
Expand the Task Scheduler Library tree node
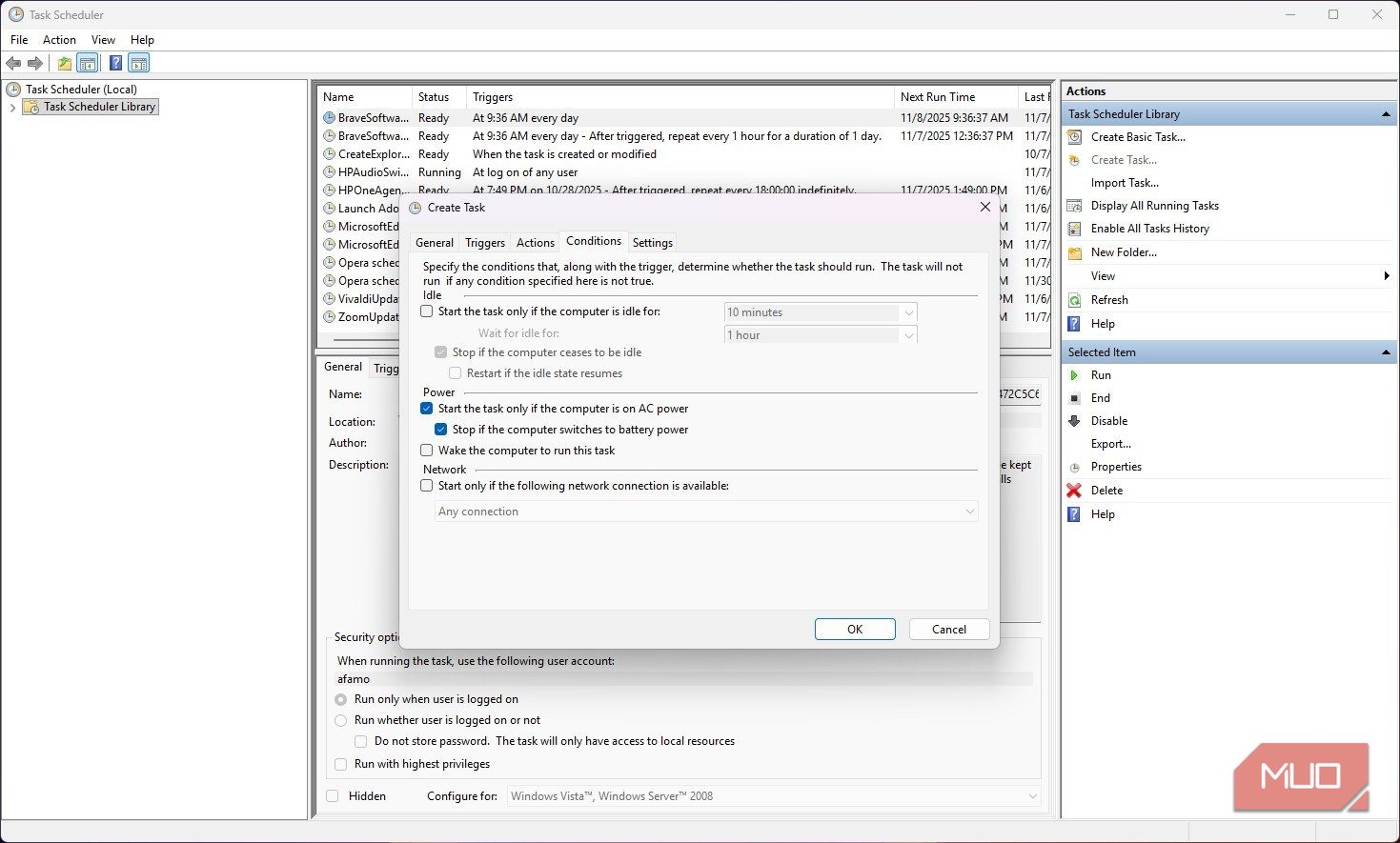(12, 108)
